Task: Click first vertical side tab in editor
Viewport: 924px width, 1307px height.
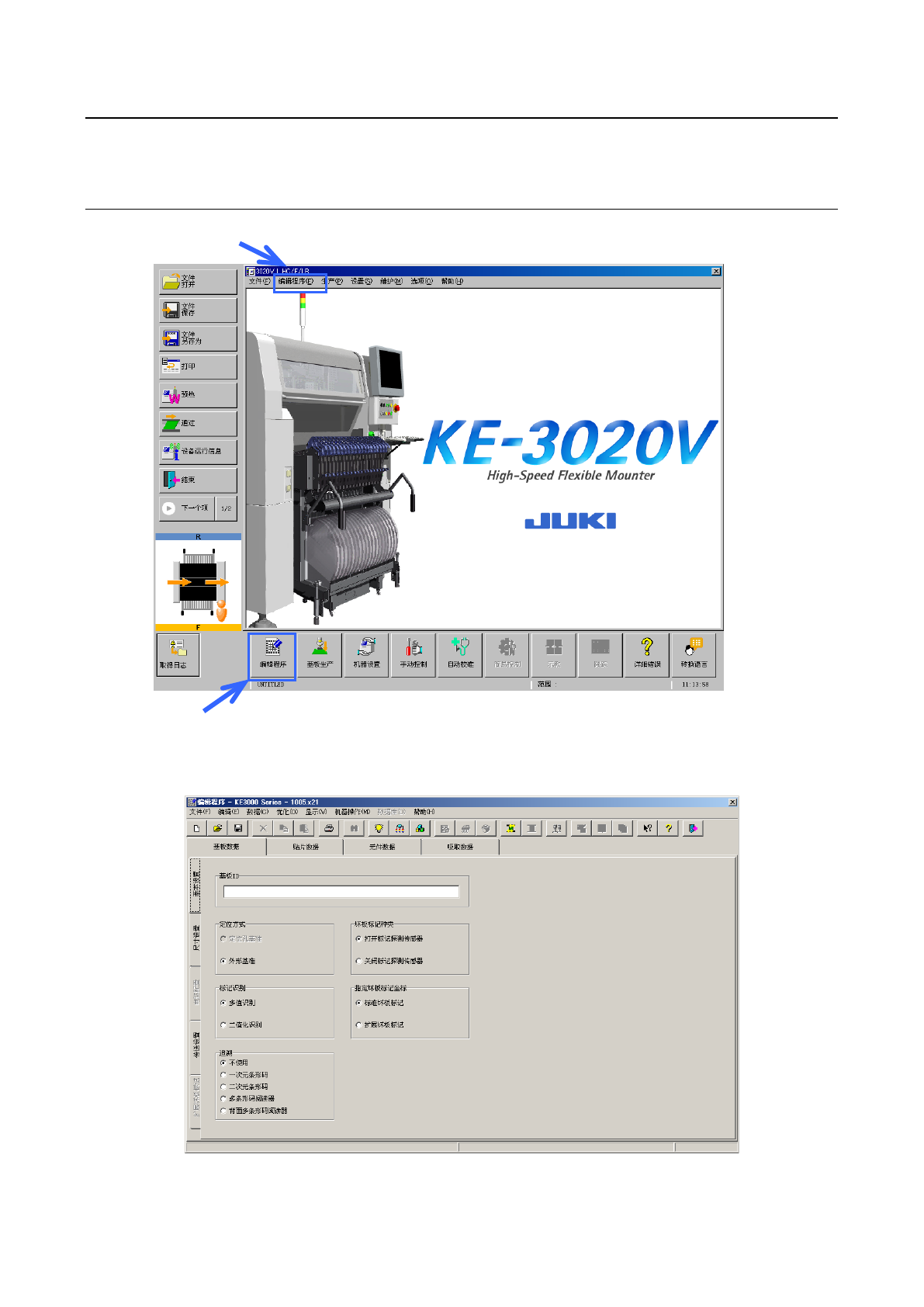Action: tap(196, 886)
